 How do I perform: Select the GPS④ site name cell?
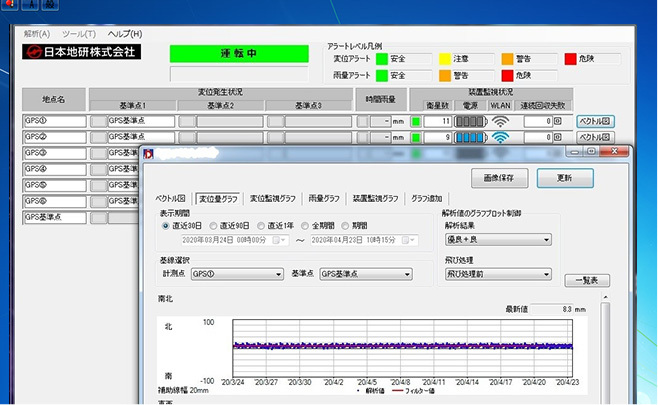55,170
